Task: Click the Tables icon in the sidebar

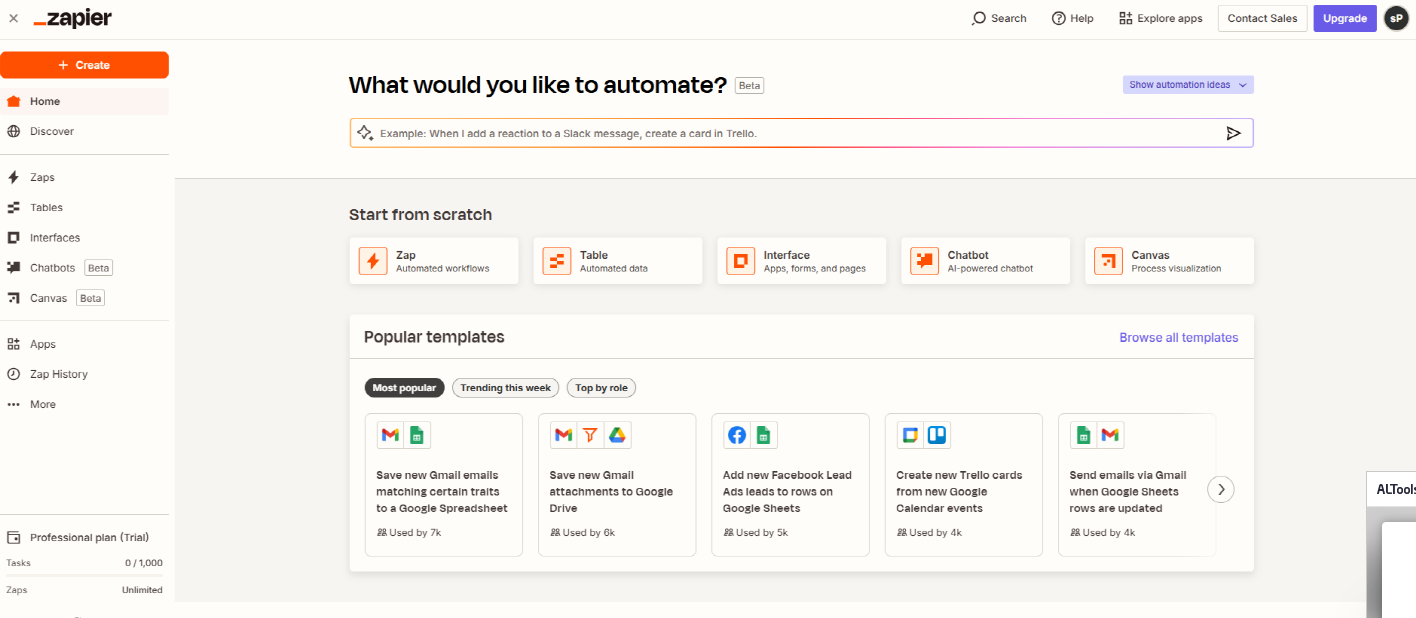Action: (13, 207)
